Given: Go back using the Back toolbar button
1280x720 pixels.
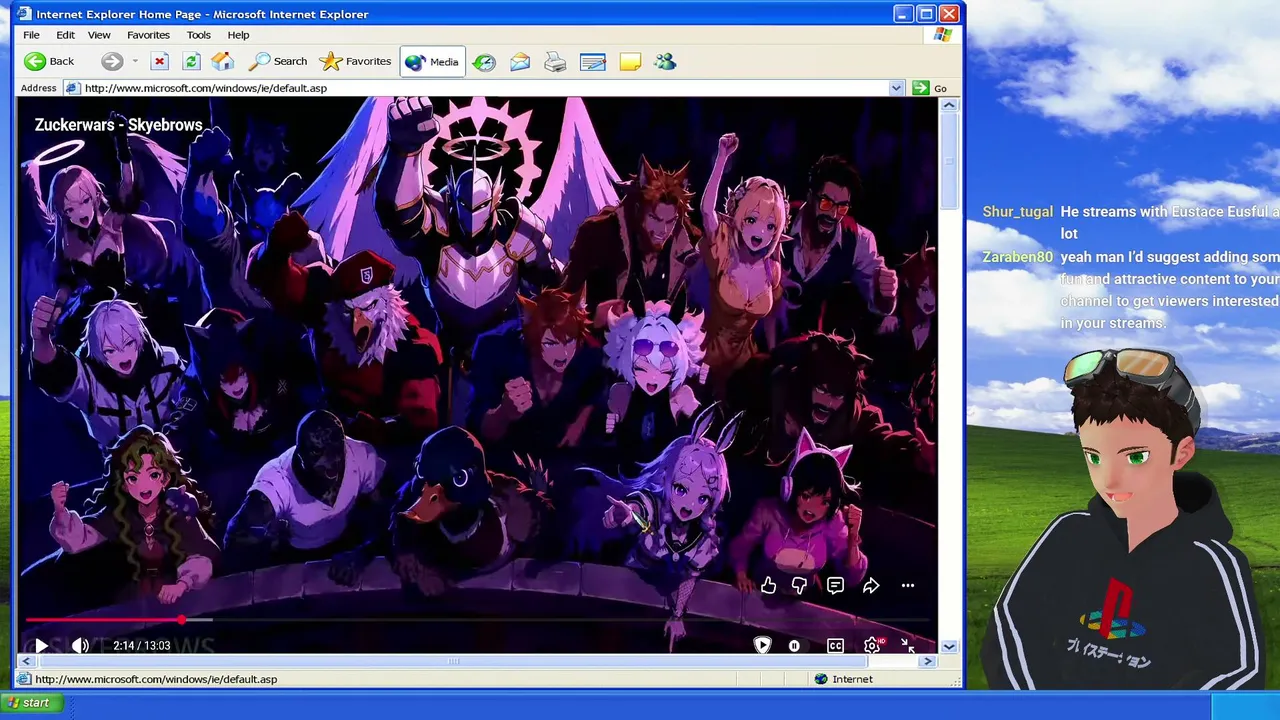Looking at the screenshot, I should click(x=49, y=61).
